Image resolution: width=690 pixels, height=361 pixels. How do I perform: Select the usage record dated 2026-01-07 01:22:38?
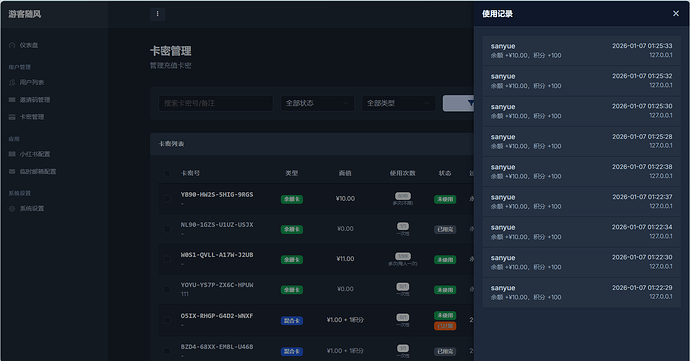[581, 172]
